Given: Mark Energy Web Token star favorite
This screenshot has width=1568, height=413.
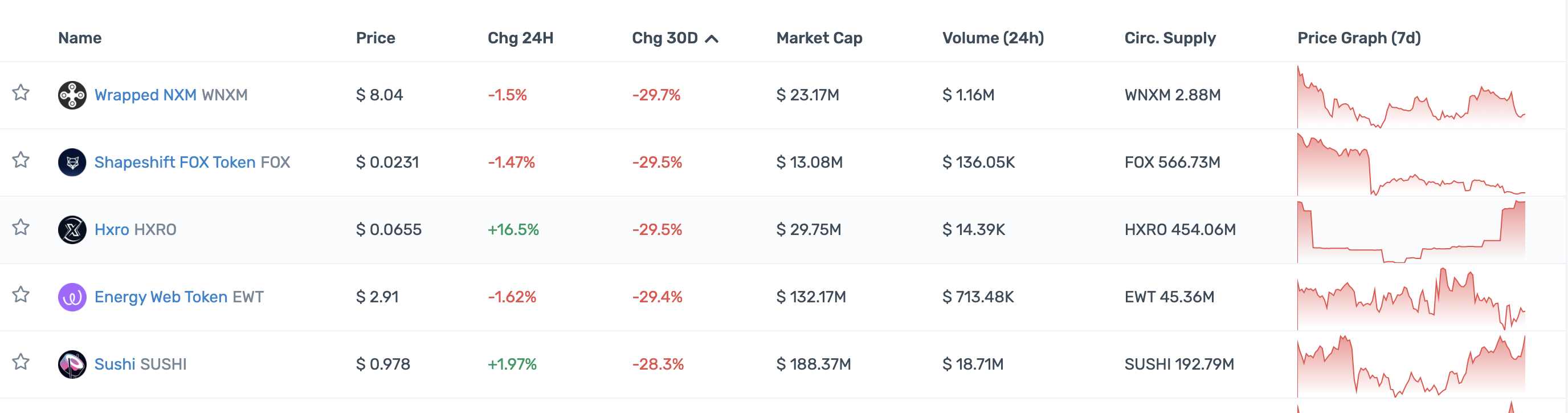Looking at the screenshot, I should [21, 295].
